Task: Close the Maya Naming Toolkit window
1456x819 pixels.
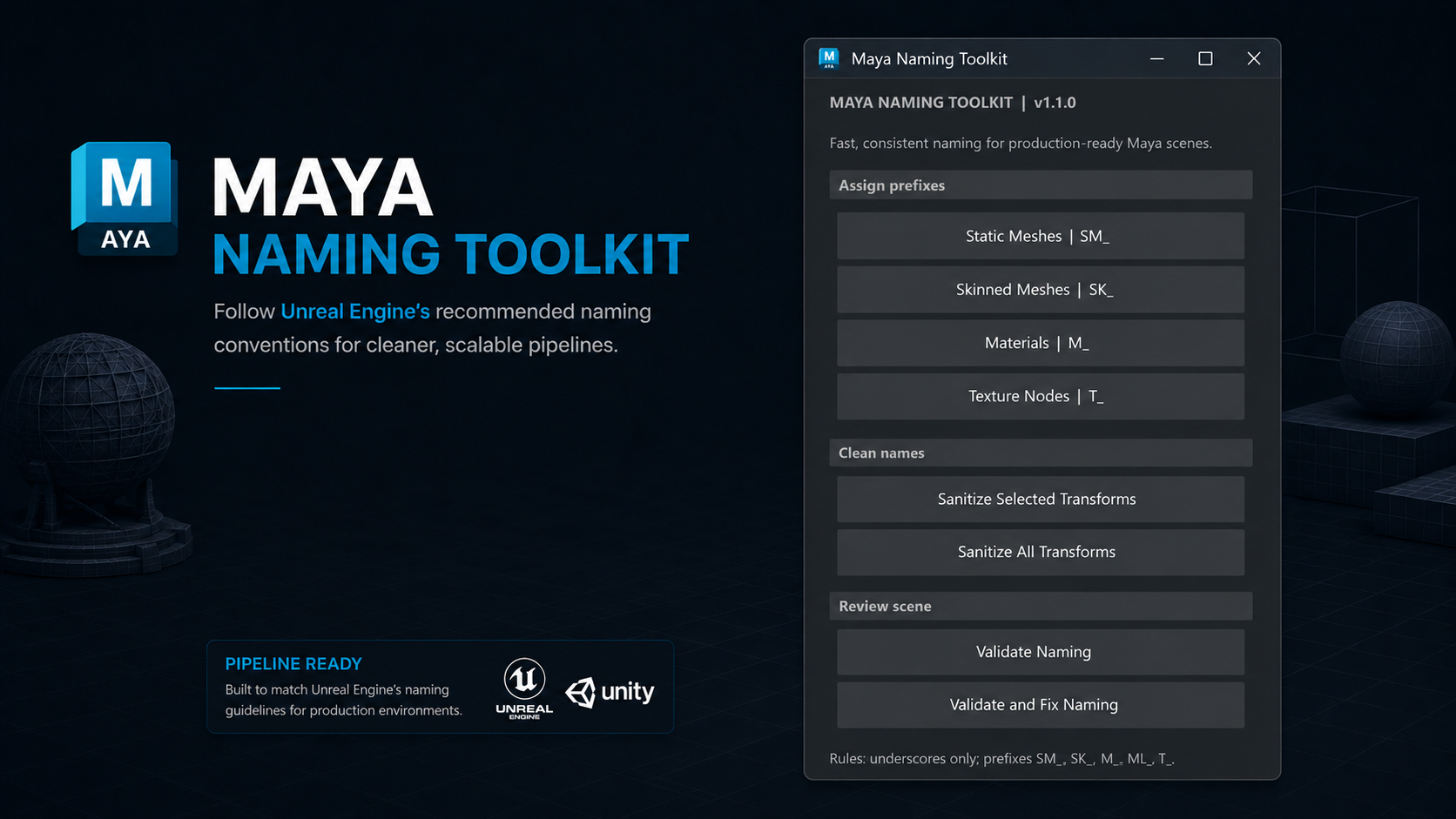Action: [x=1254, y=58]
